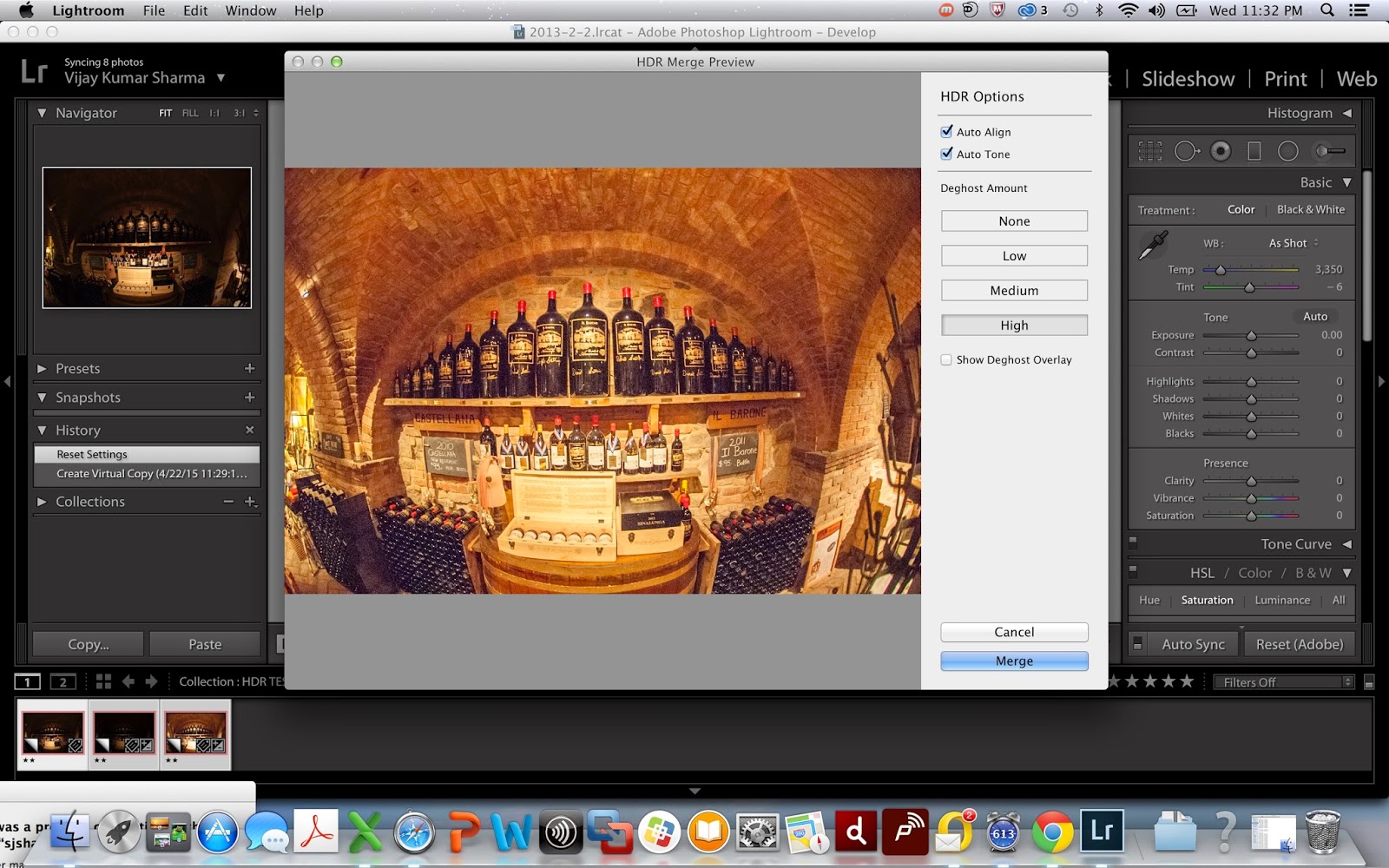Add a new snapshot with the plus icon
Screen dimensions: 1389x868
pos(250,397)
